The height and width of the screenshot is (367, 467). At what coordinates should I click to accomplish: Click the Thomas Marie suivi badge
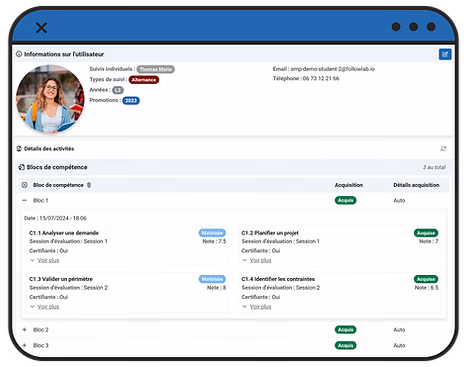click(x=156, y=69)
